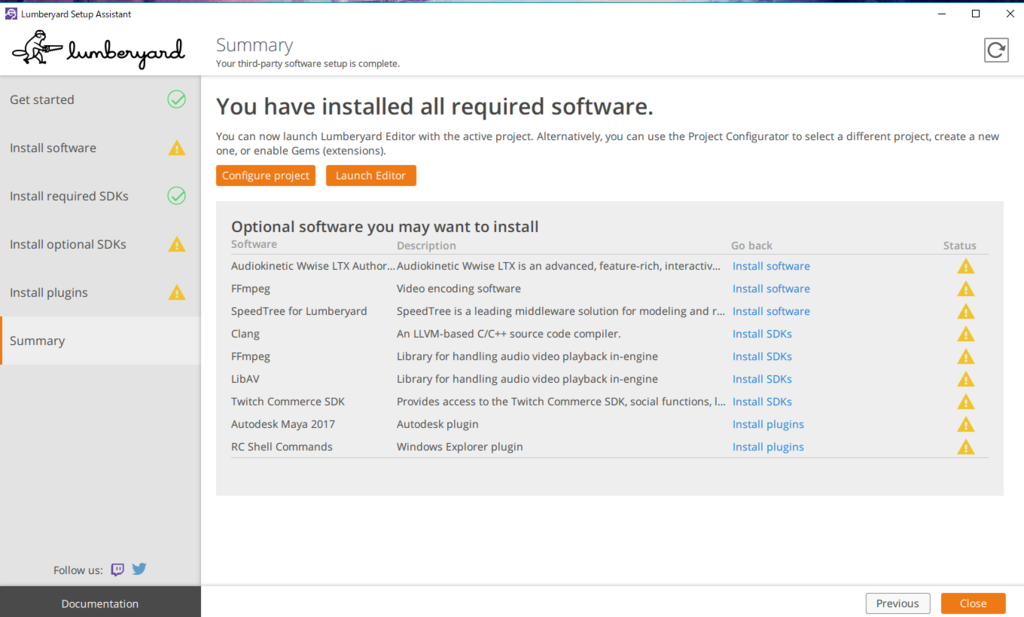Minimize the Setup Assistant window
This screenshot has width=1024, height=617.
pyautogui.click(x=942, y=14)
